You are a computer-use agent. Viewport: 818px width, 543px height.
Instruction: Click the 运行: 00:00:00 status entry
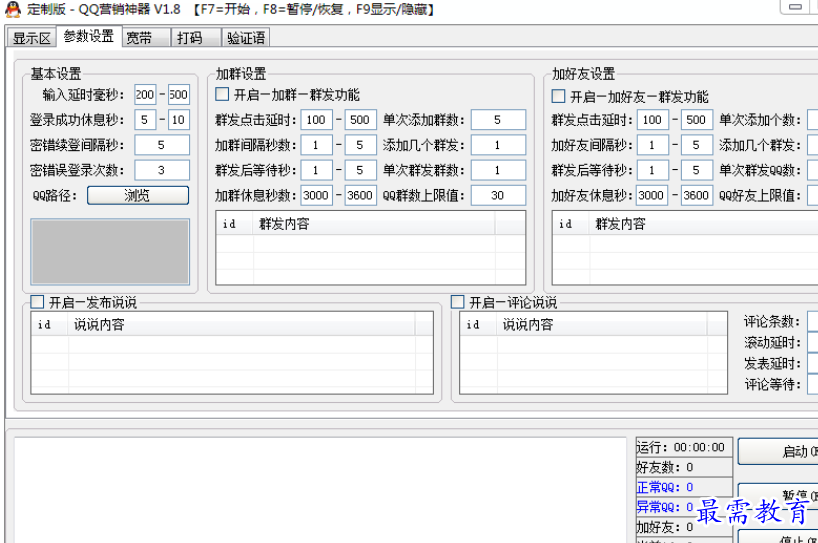point(684,447)
